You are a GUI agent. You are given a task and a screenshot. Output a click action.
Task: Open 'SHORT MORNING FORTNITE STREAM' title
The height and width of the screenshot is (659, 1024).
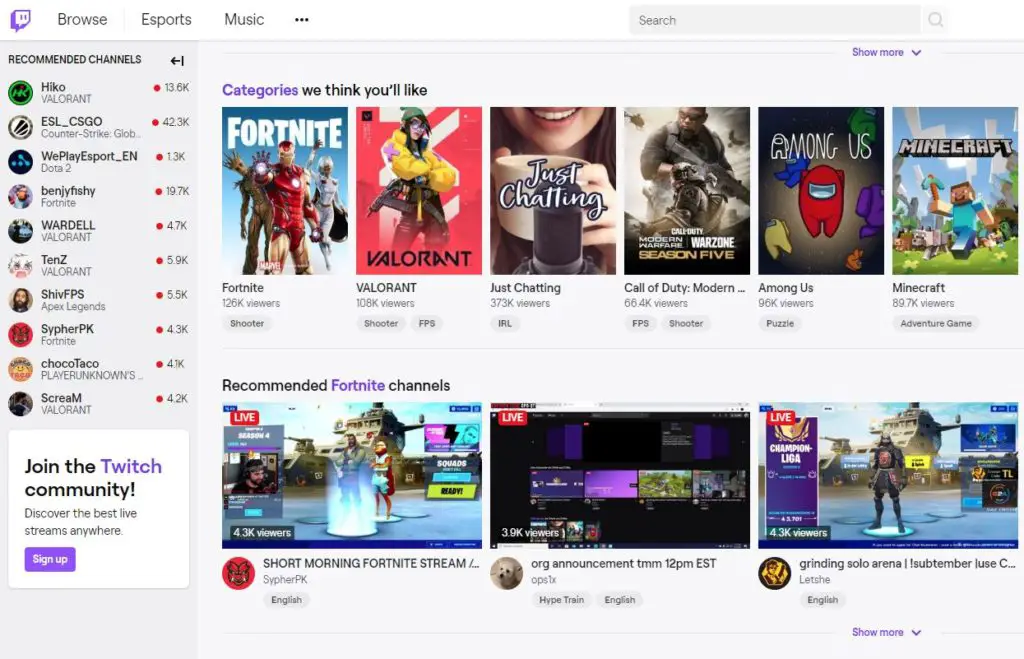(x=371, y=563)
